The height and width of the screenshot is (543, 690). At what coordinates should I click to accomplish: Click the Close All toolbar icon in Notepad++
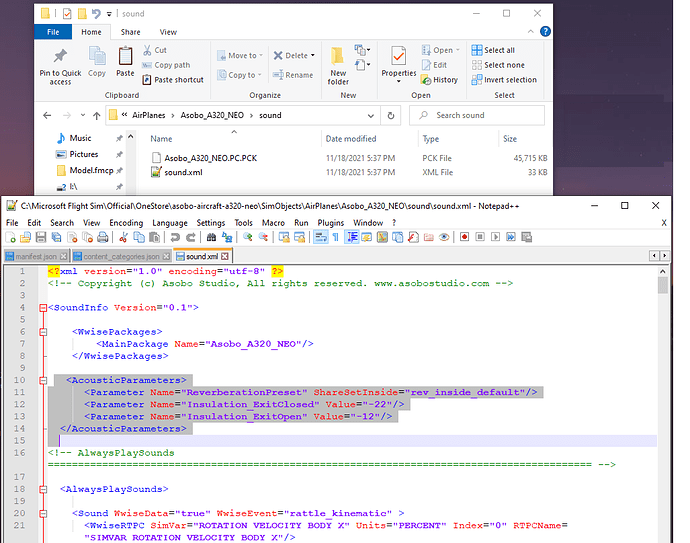coord(88,238)
